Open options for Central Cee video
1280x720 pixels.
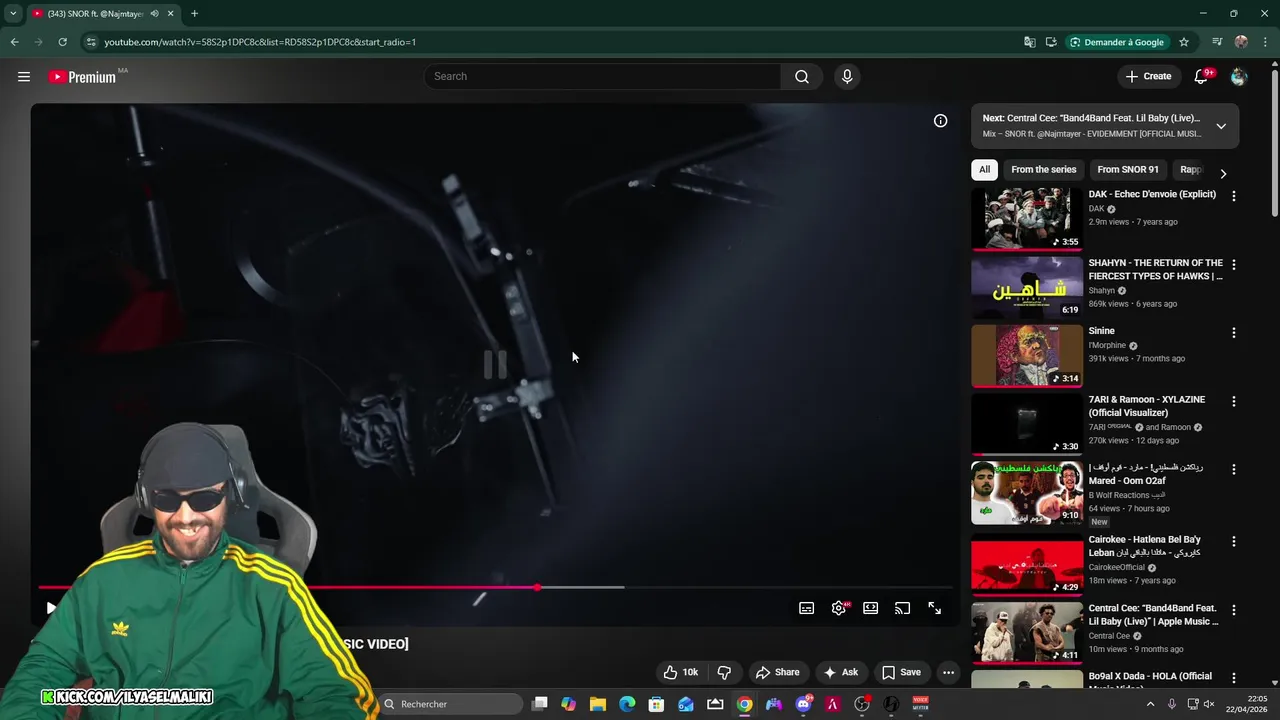click(x=1233, y=610)
